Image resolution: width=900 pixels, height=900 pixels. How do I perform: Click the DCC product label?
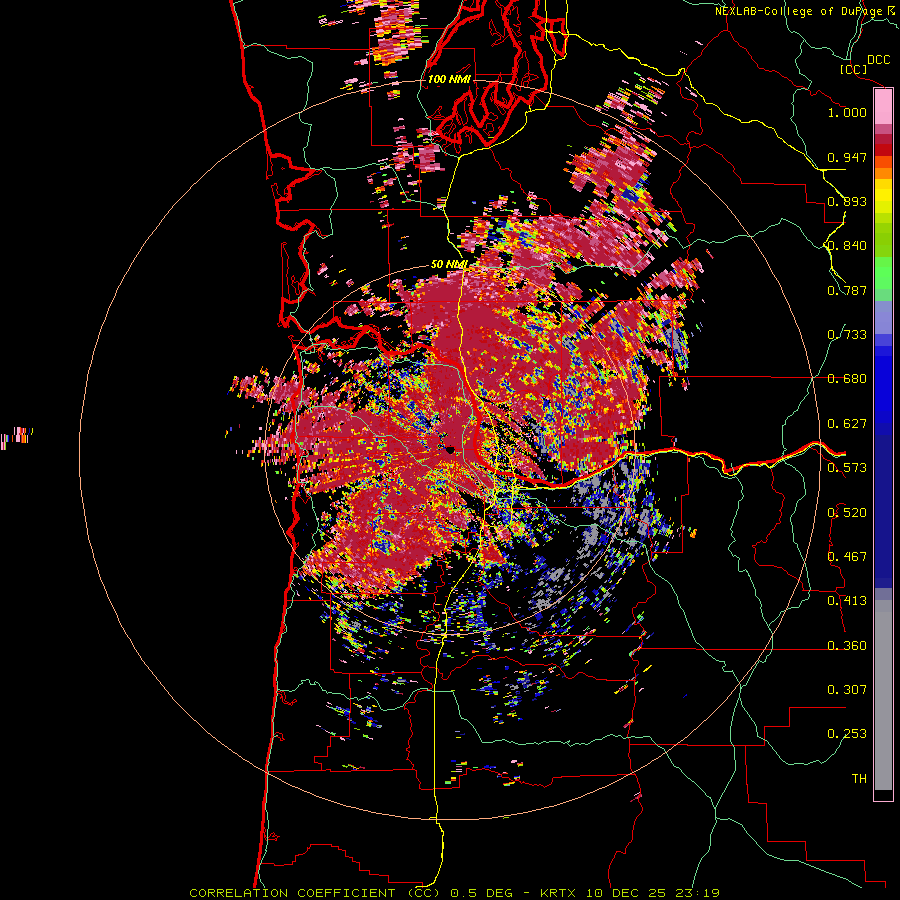(879, 60)
